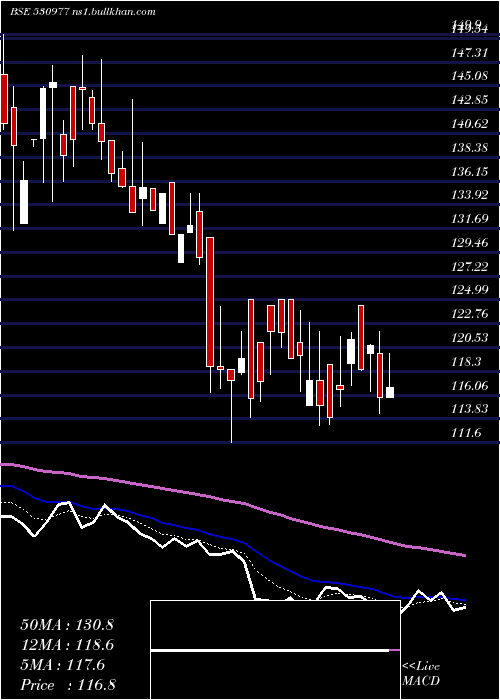Click the BSE 530977 chart title
500x700 pixels.
point(83,12)
